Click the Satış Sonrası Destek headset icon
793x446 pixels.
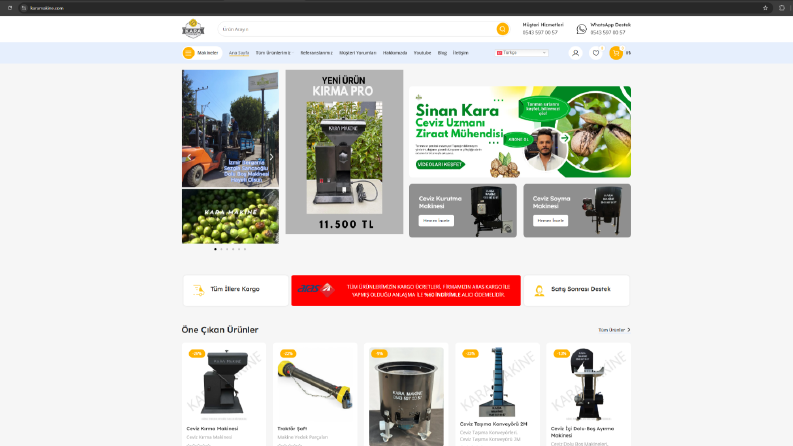[x=539, y=290]
